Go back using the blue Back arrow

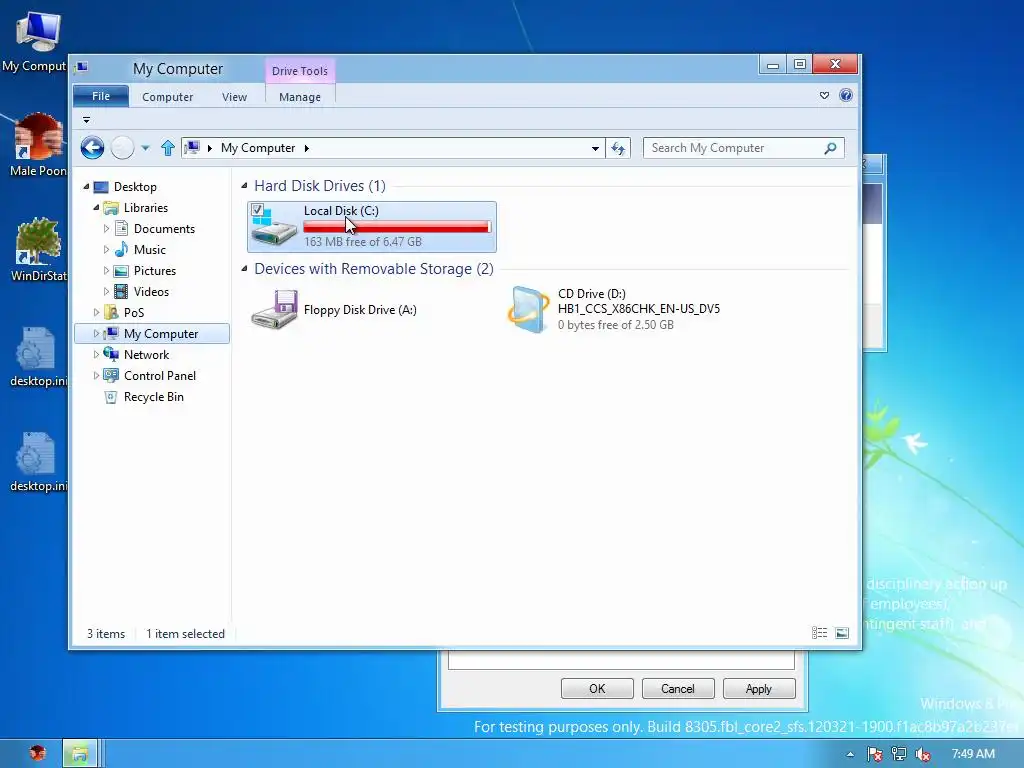pyautogui.click(x=92, y=148)
